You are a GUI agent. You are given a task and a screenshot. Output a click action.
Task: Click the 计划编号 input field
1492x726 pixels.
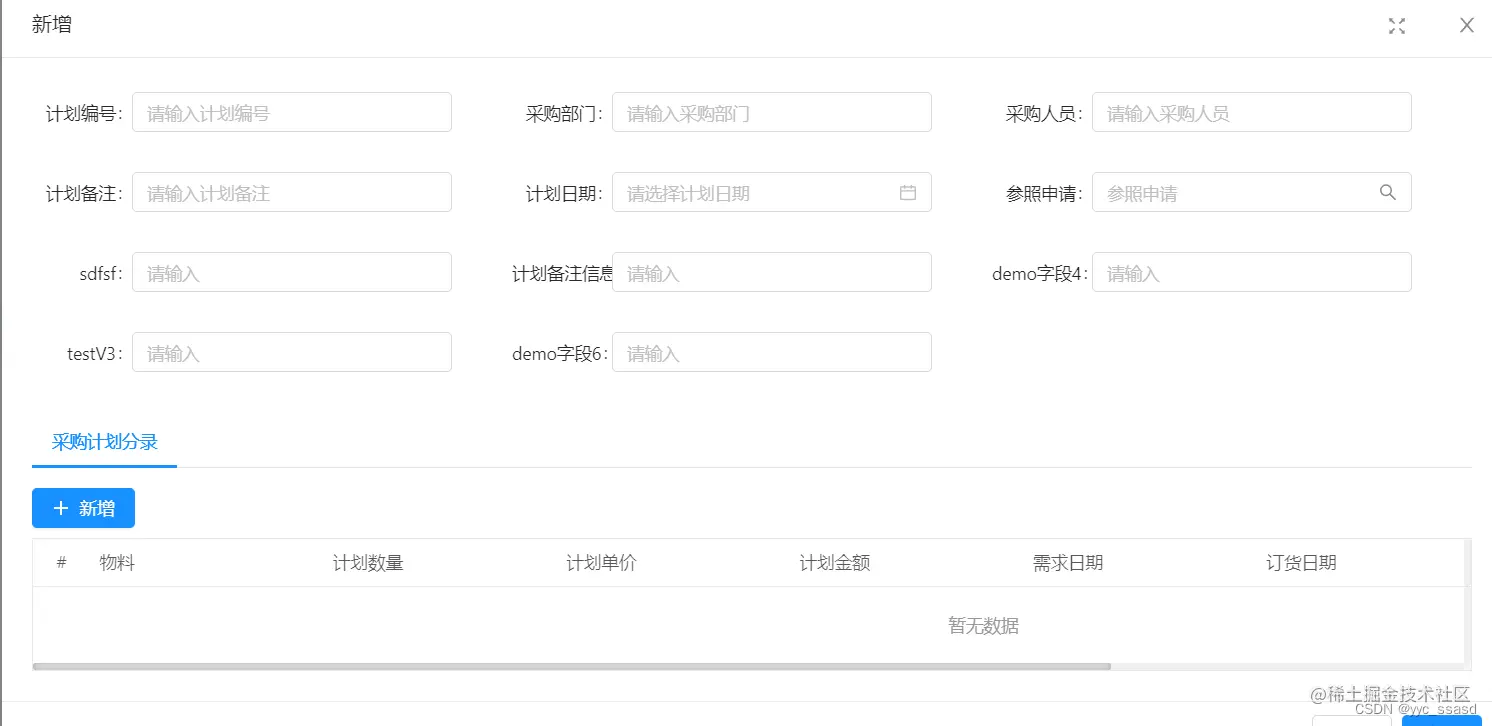292,111
